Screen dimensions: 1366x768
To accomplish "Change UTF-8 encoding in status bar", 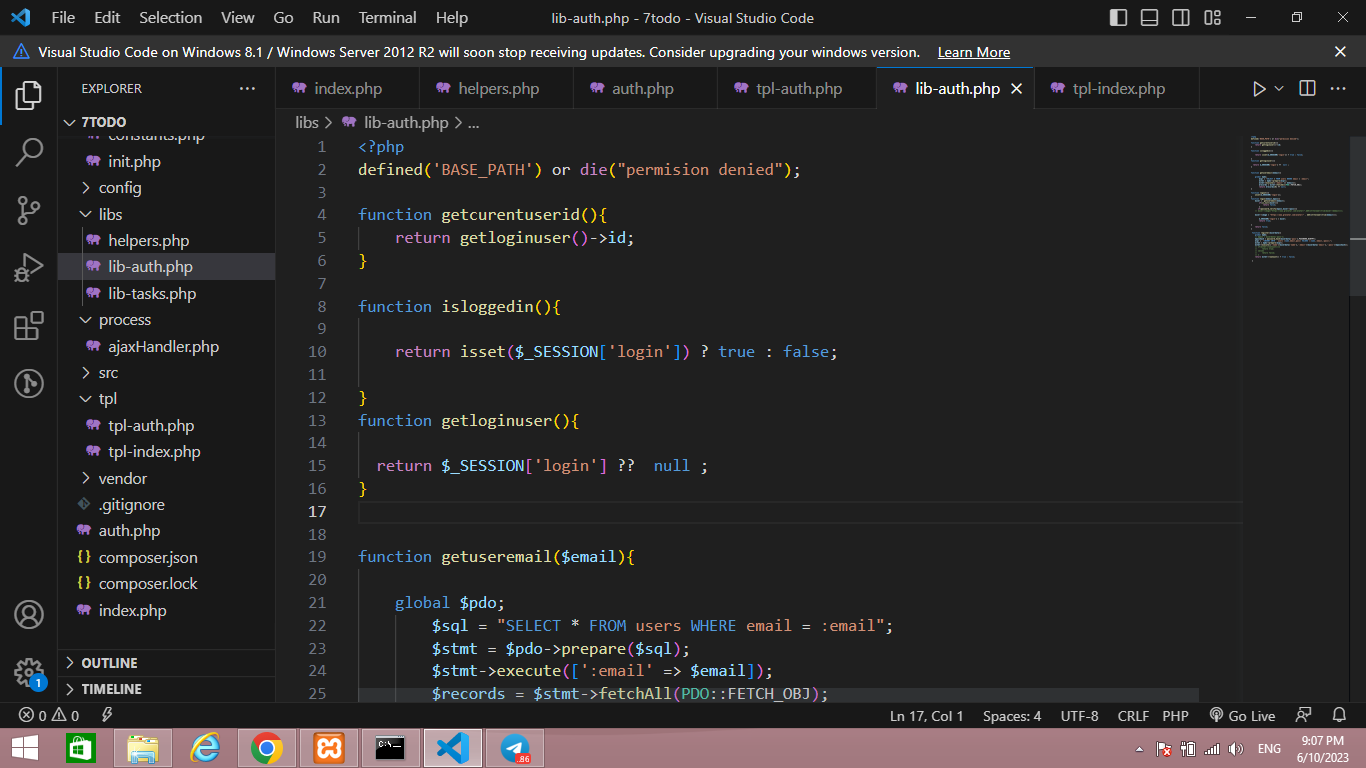I will pos(1080,716).
